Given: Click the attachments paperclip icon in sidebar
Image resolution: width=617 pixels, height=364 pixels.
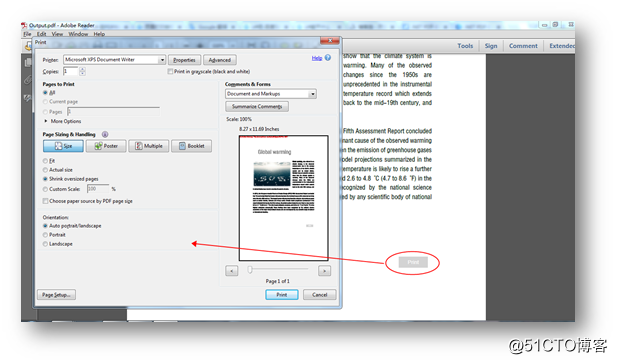Looking at the screenshot, I should [x=28, y=80].
